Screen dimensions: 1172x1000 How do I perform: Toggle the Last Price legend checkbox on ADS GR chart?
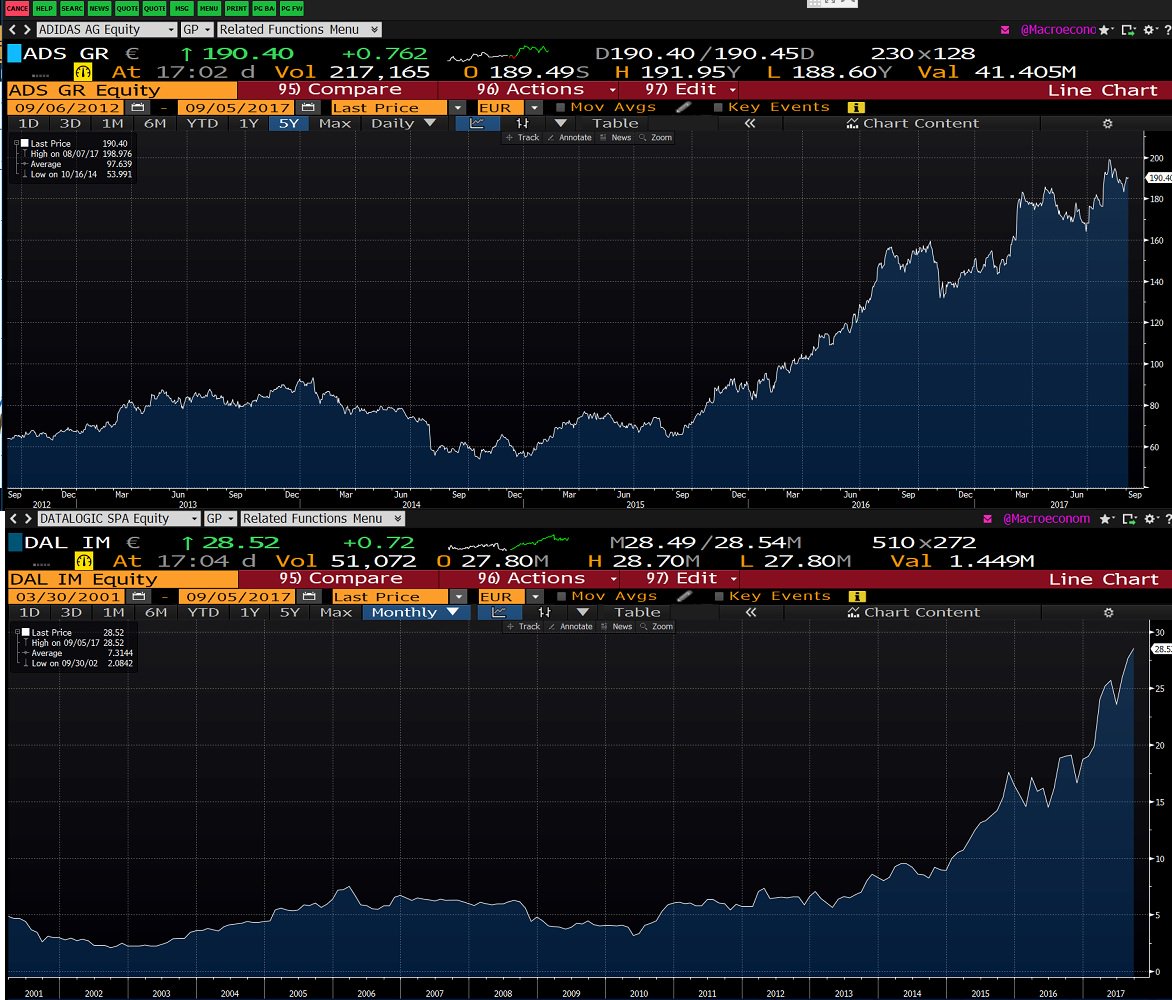pyautogui.click(x=25, y=143)
